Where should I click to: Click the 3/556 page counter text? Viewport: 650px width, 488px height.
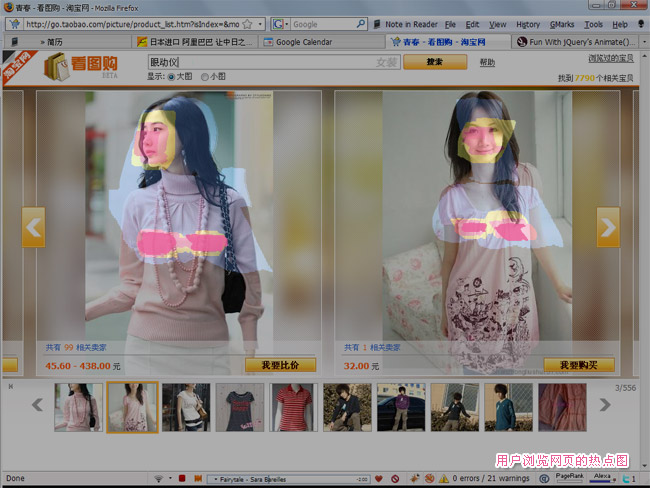point(625,388)
